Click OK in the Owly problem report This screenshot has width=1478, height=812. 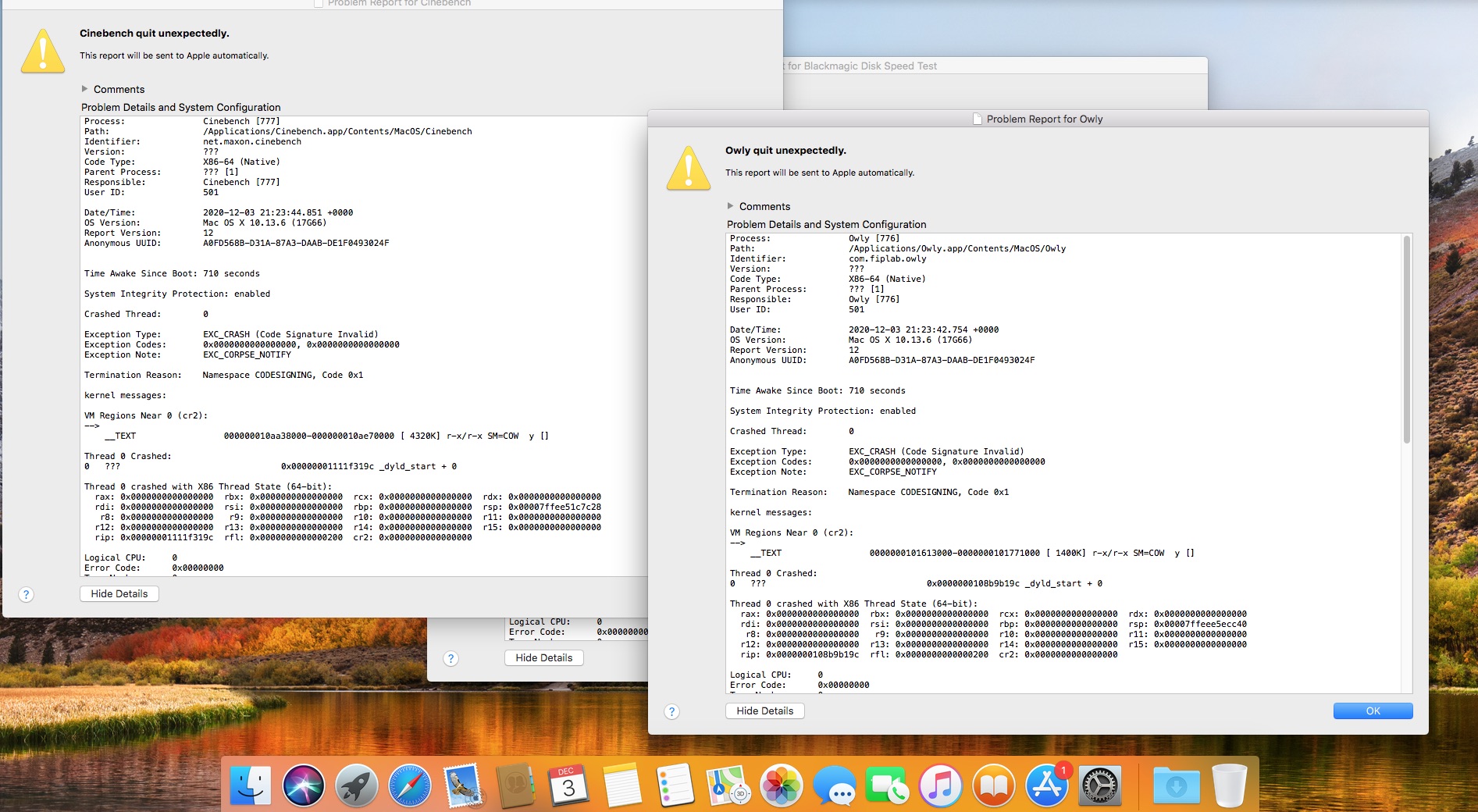(x=1372, y=710)
